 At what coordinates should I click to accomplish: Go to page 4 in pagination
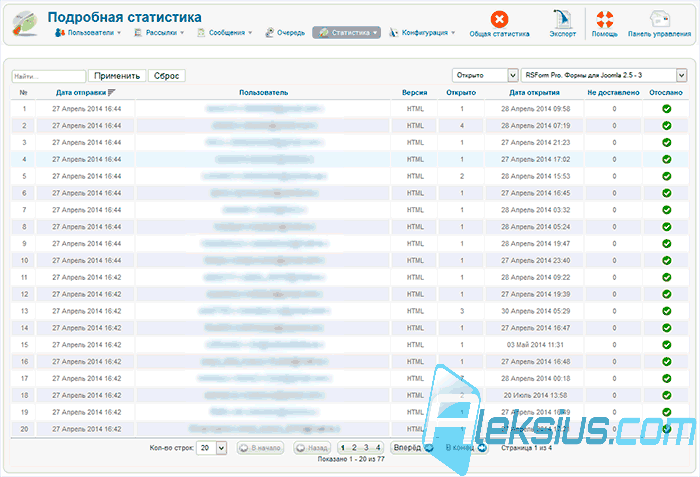tap(378, 448)
